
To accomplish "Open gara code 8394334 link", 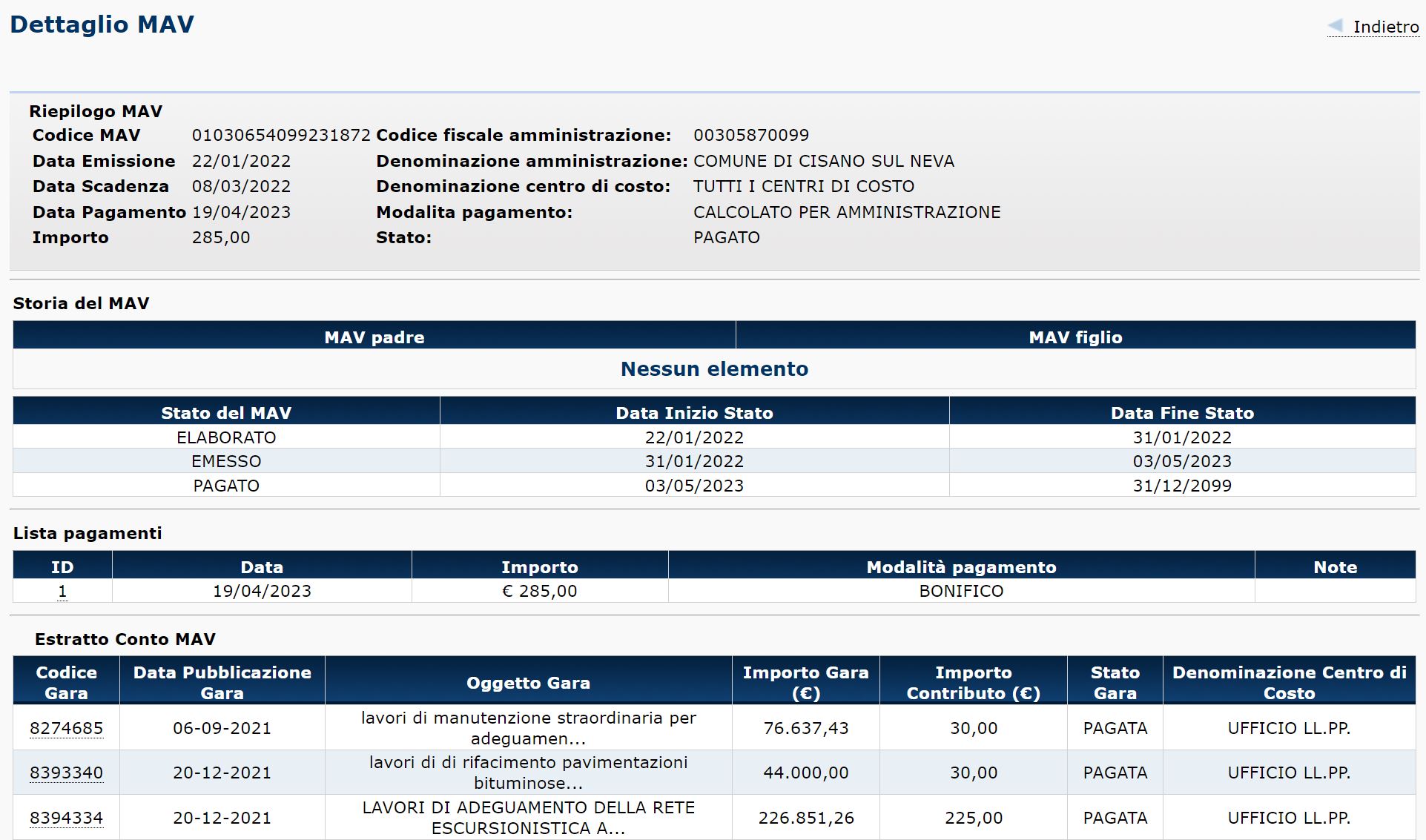I will click(x=66, y=818).
